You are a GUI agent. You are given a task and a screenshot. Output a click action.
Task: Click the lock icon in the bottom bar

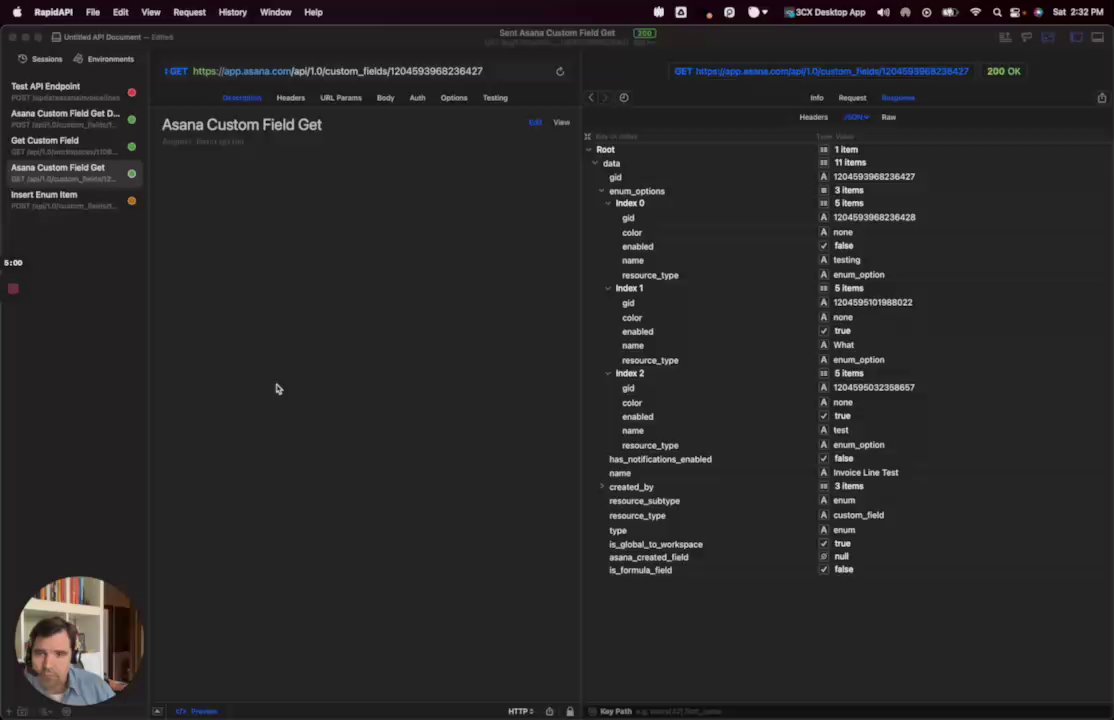[x=570, y=711]
